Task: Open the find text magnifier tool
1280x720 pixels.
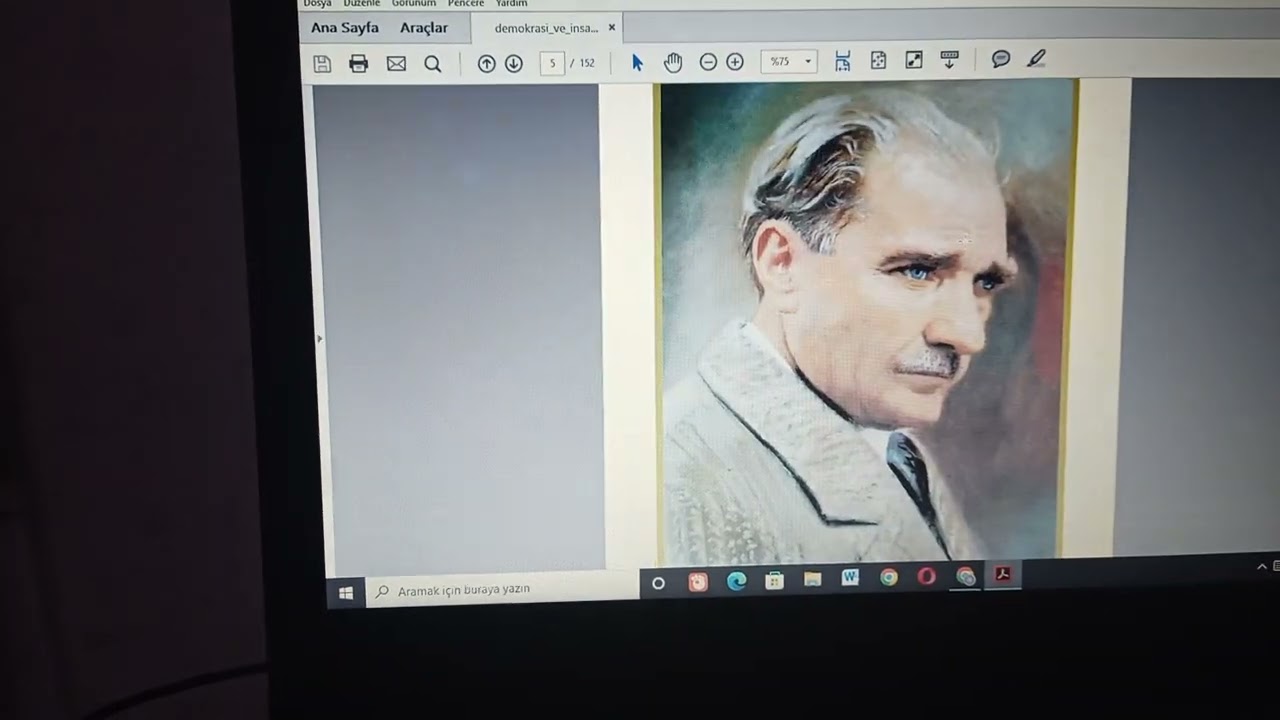Action: 432,64
